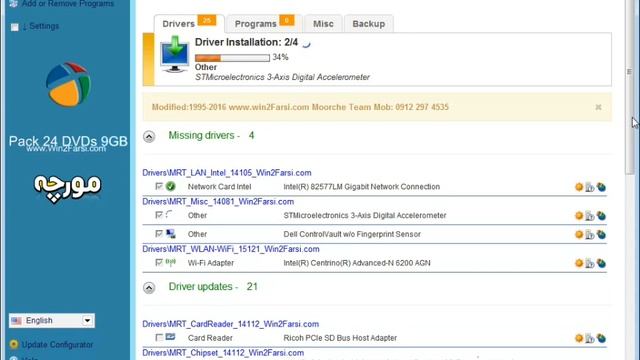Click the 'Pack 24 DVDs 9GB' sidebar text
The width and height of the screenshot is (640, 360).
click(68, 141)
